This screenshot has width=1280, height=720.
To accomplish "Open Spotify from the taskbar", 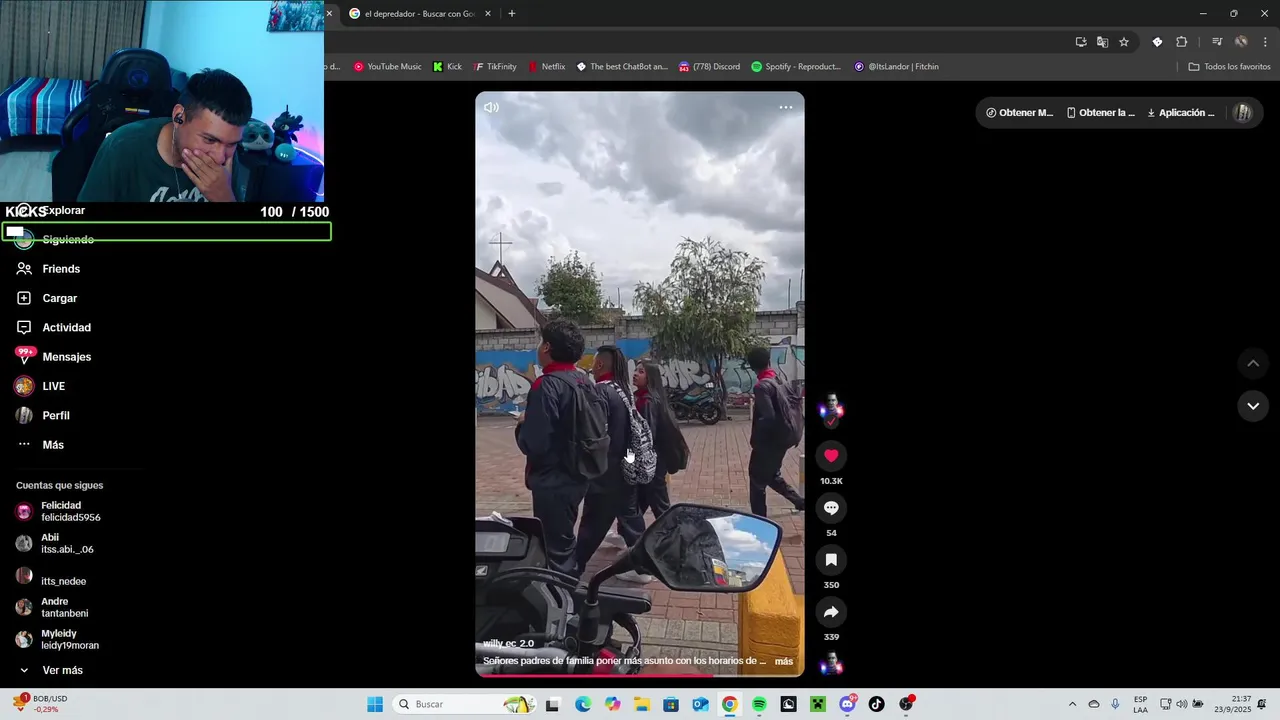I will [x=759, y=704].
